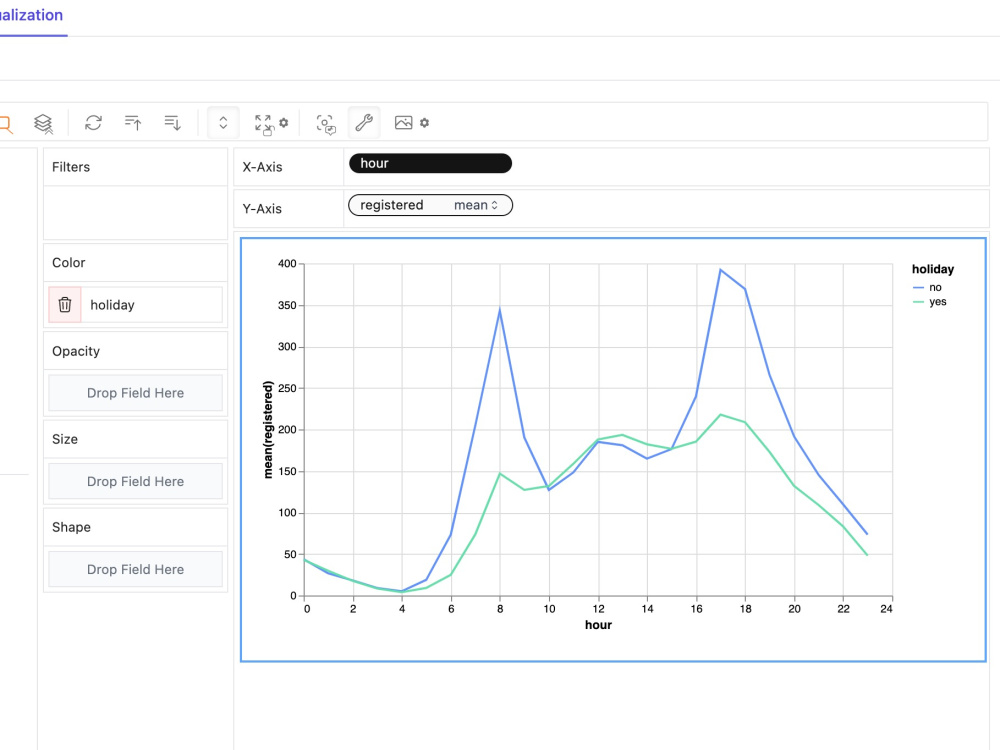Click the 24 tick label on x-axis

[886, 609]
